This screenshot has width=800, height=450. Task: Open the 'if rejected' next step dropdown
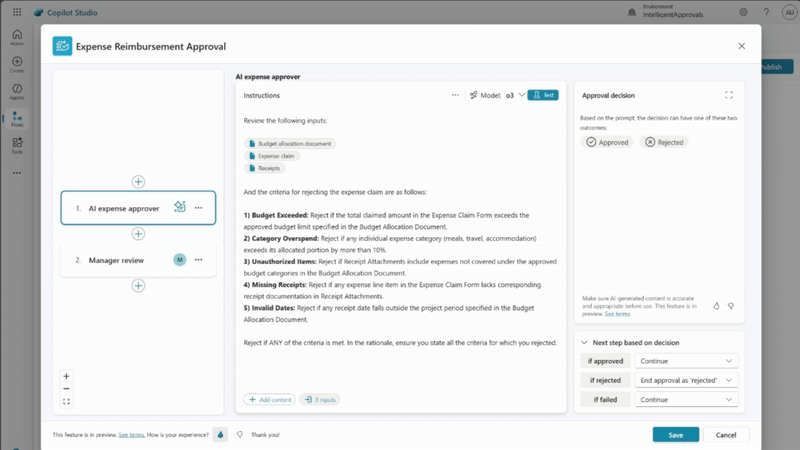click(x=686, y=380)
